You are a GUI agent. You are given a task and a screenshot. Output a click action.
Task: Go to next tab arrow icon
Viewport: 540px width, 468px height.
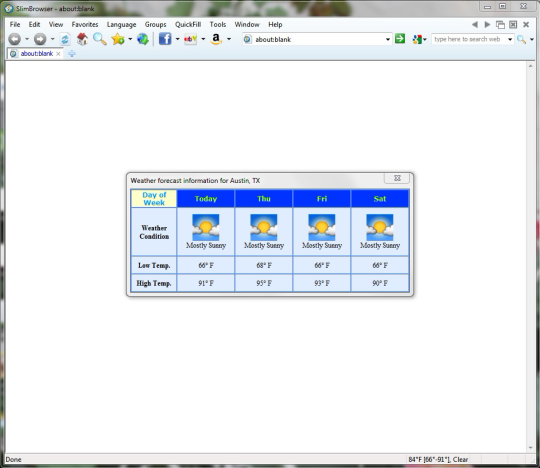click(x=487, y=24)
